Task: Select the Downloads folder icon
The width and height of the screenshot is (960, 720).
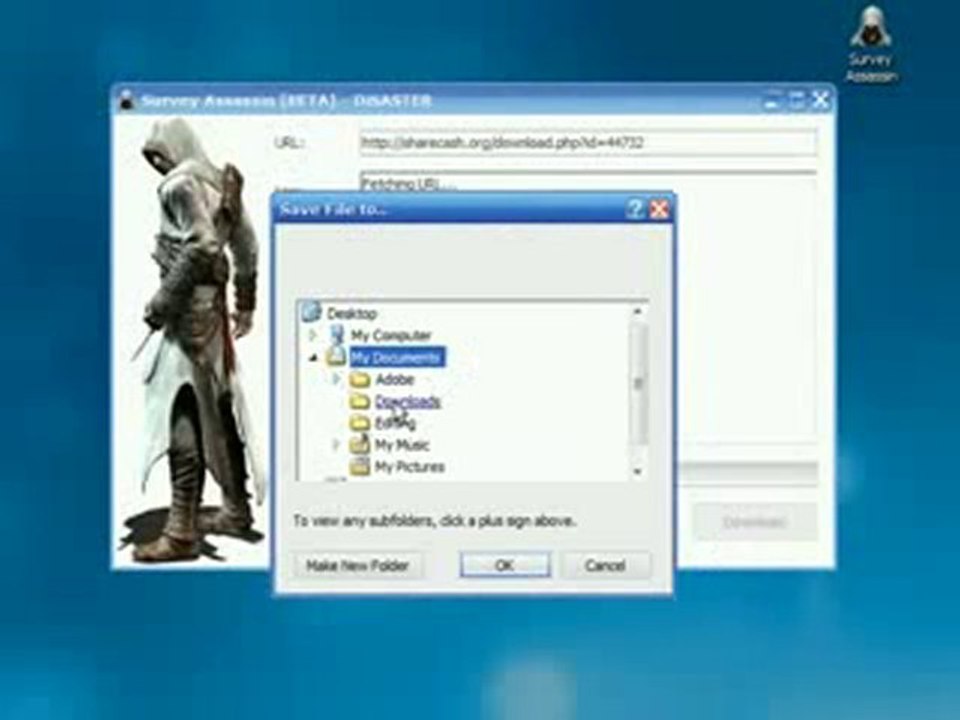Action: pos(360,402)
